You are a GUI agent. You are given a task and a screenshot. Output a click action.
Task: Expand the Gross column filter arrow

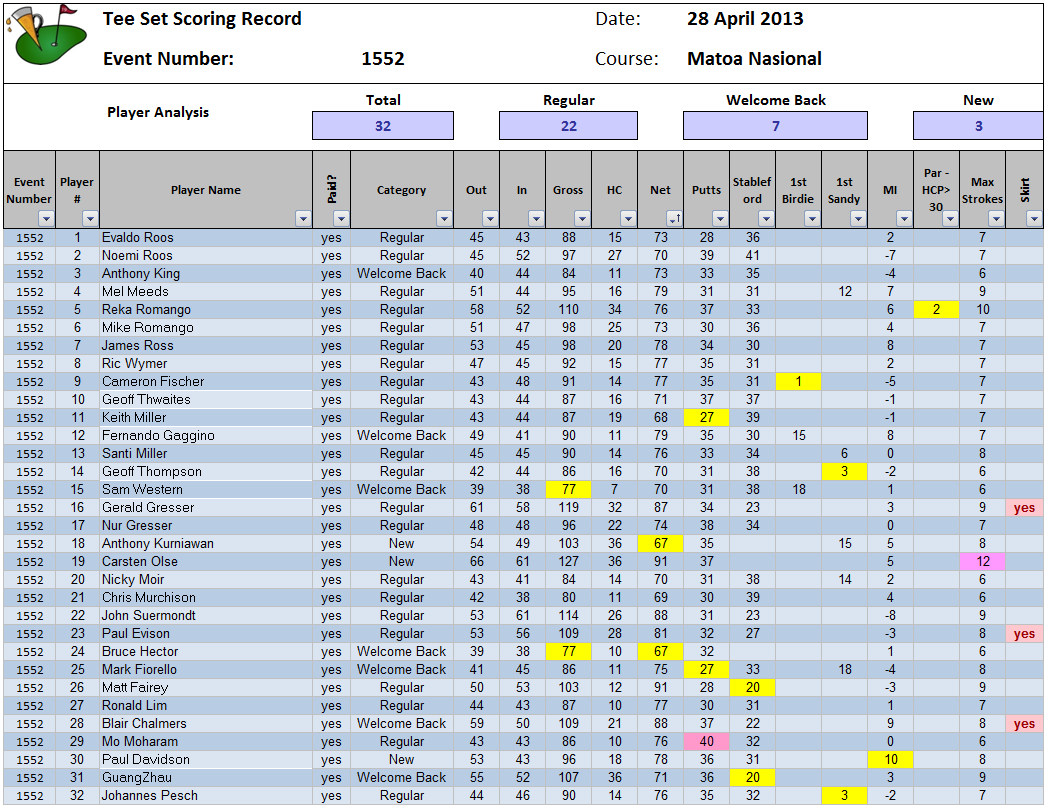(x=581, y=218)
